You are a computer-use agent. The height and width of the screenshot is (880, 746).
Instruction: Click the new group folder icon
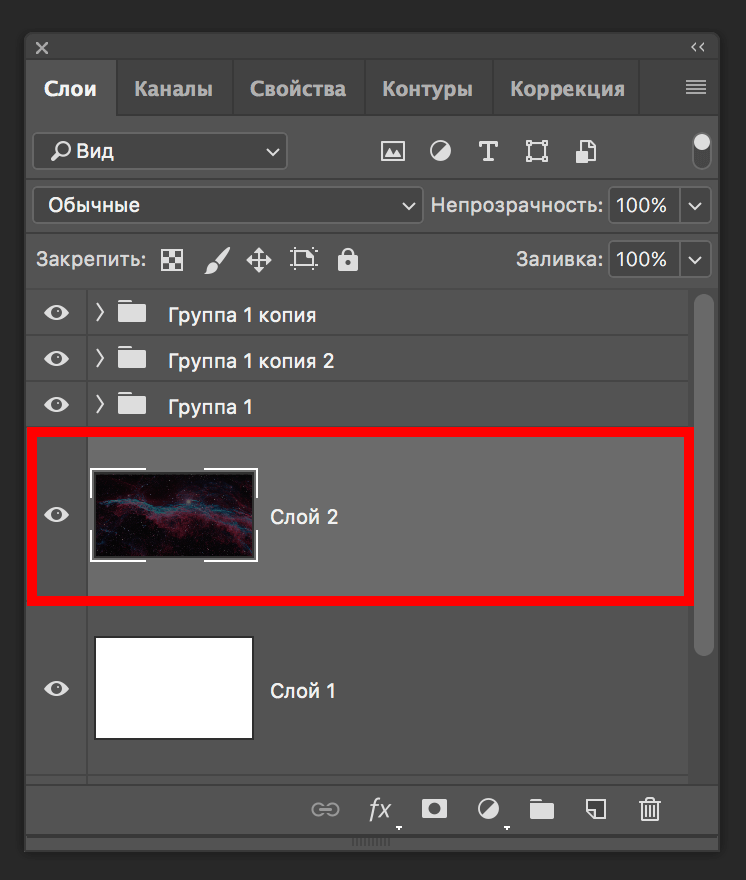[x=542, y=809]
